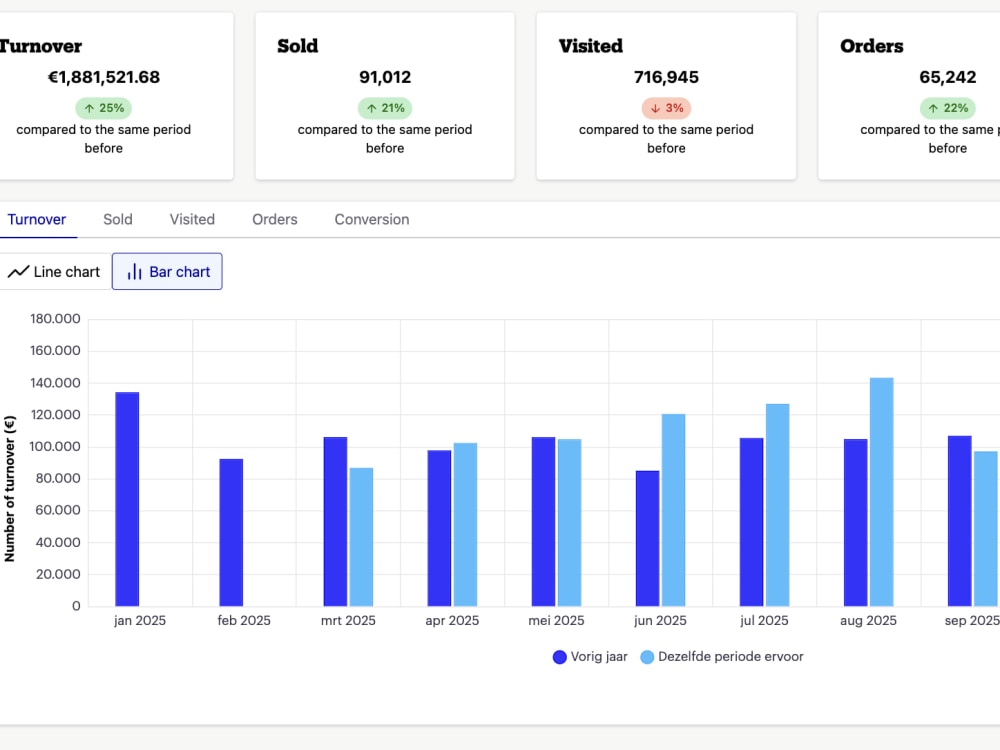Click the Sold card heading

pyautogui.click(x=298, y=46)
